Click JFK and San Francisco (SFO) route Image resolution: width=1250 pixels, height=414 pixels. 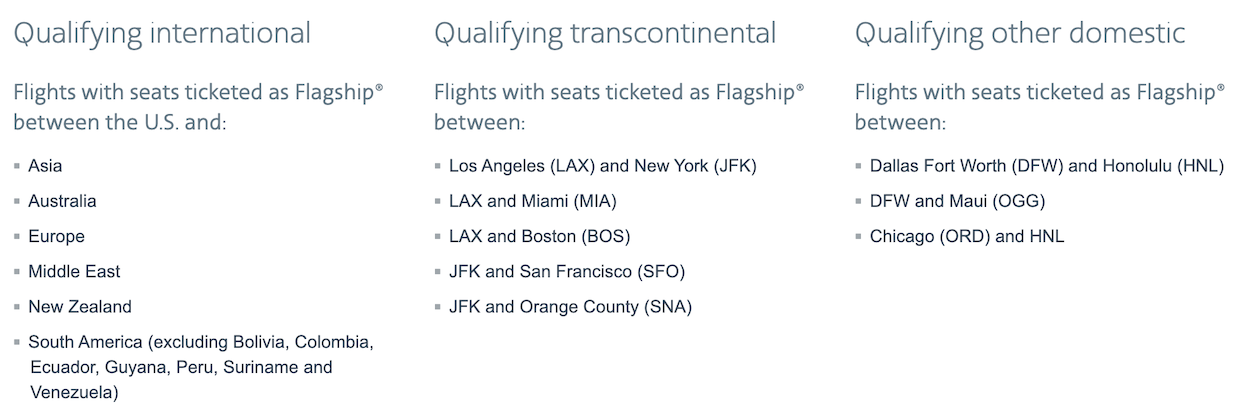566,272
